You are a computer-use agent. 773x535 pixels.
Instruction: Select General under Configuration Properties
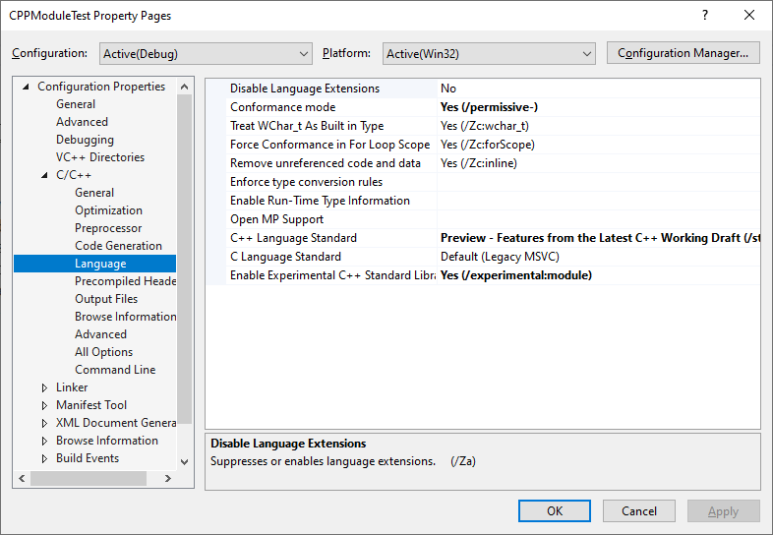pyautogui.click(x=75, y=104)
